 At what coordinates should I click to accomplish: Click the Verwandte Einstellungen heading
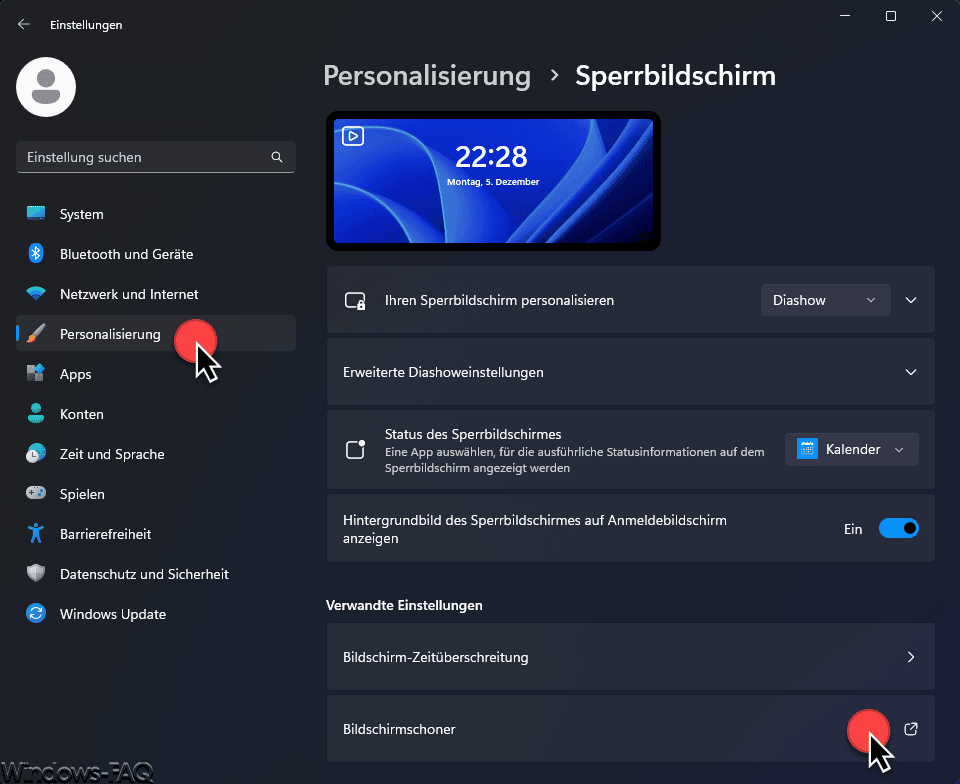(404, 605)
